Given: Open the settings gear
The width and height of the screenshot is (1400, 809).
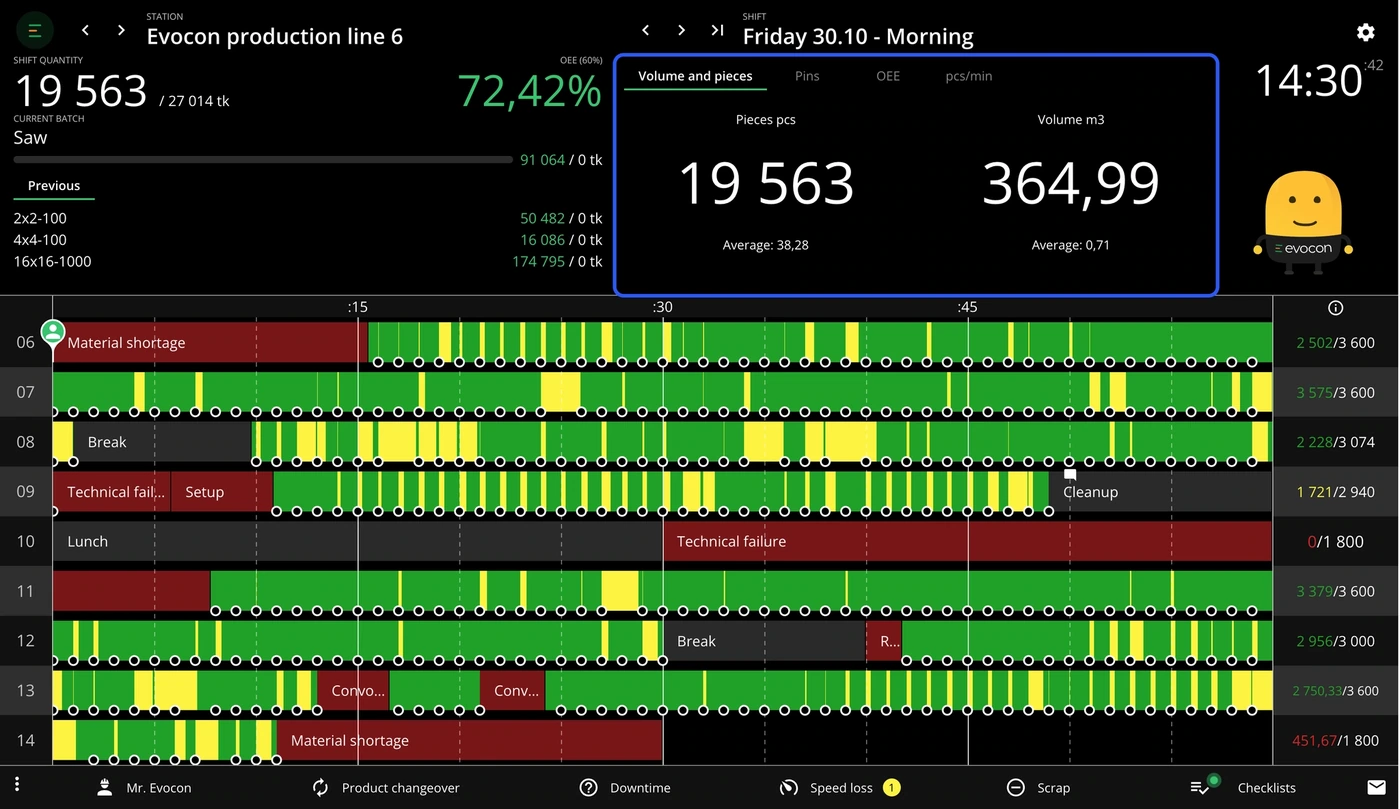Looking at the screenshot, I should click(x=1365, y=33).
